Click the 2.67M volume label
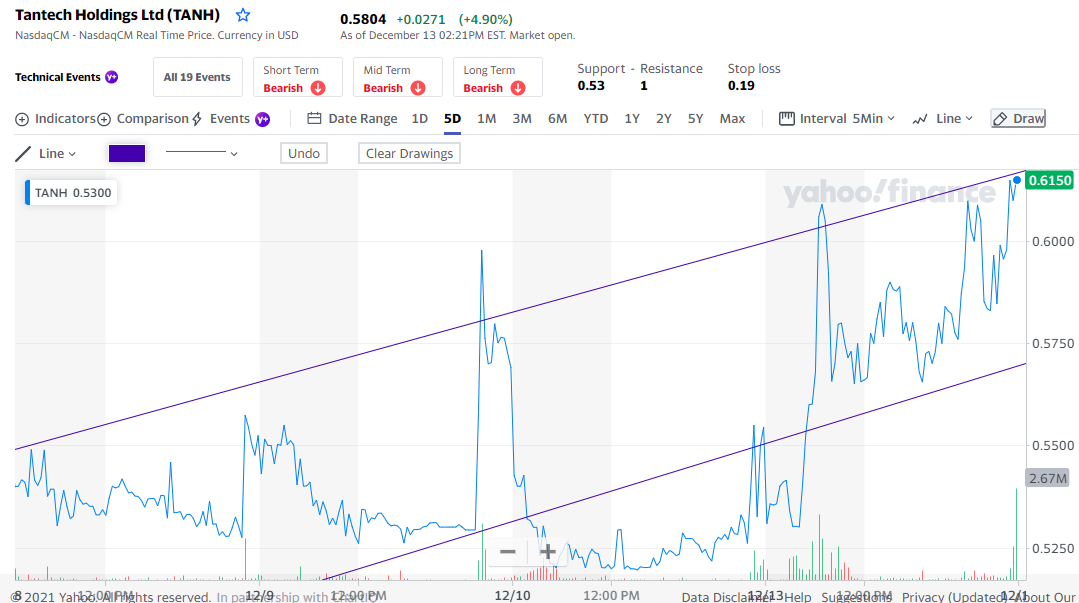Viewport: 1079px width, 603px height. 1048,478
